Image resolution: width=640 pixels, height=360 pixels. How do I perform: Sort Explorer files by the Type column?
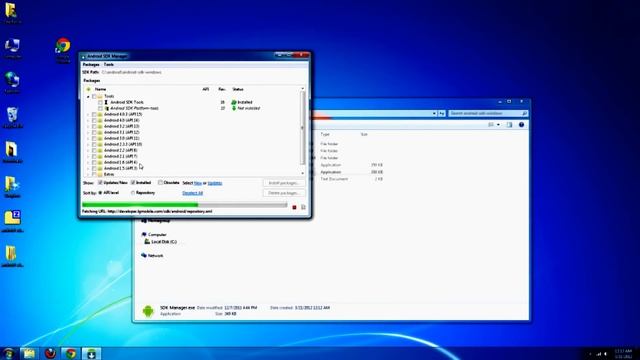[325, 134]
